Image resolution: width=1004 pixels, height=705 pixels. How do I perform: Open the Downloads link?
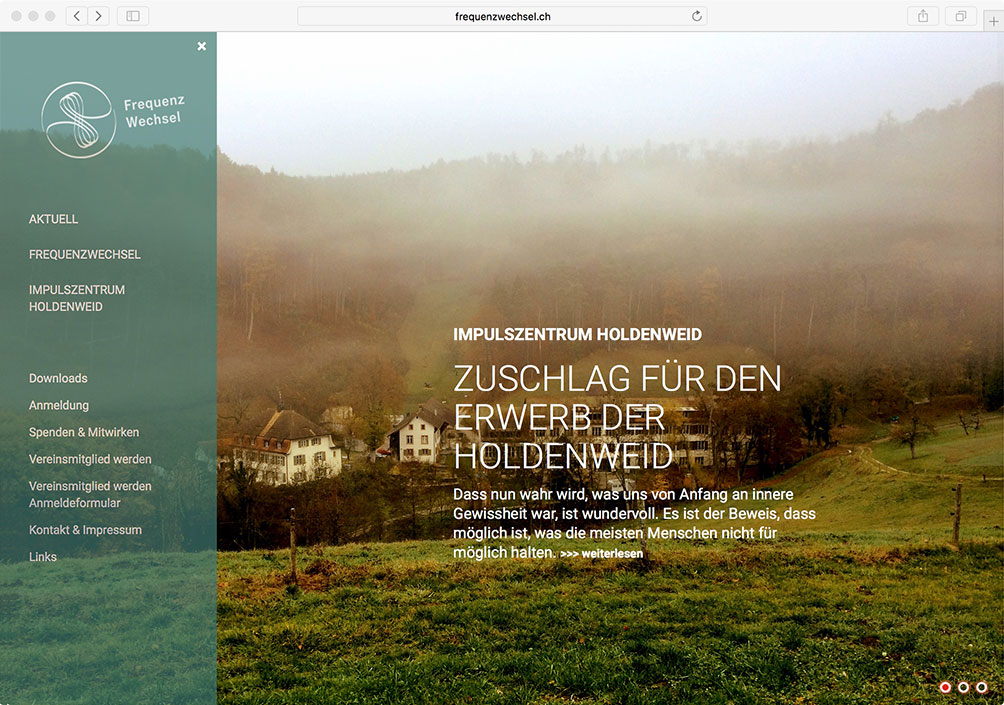58,378
